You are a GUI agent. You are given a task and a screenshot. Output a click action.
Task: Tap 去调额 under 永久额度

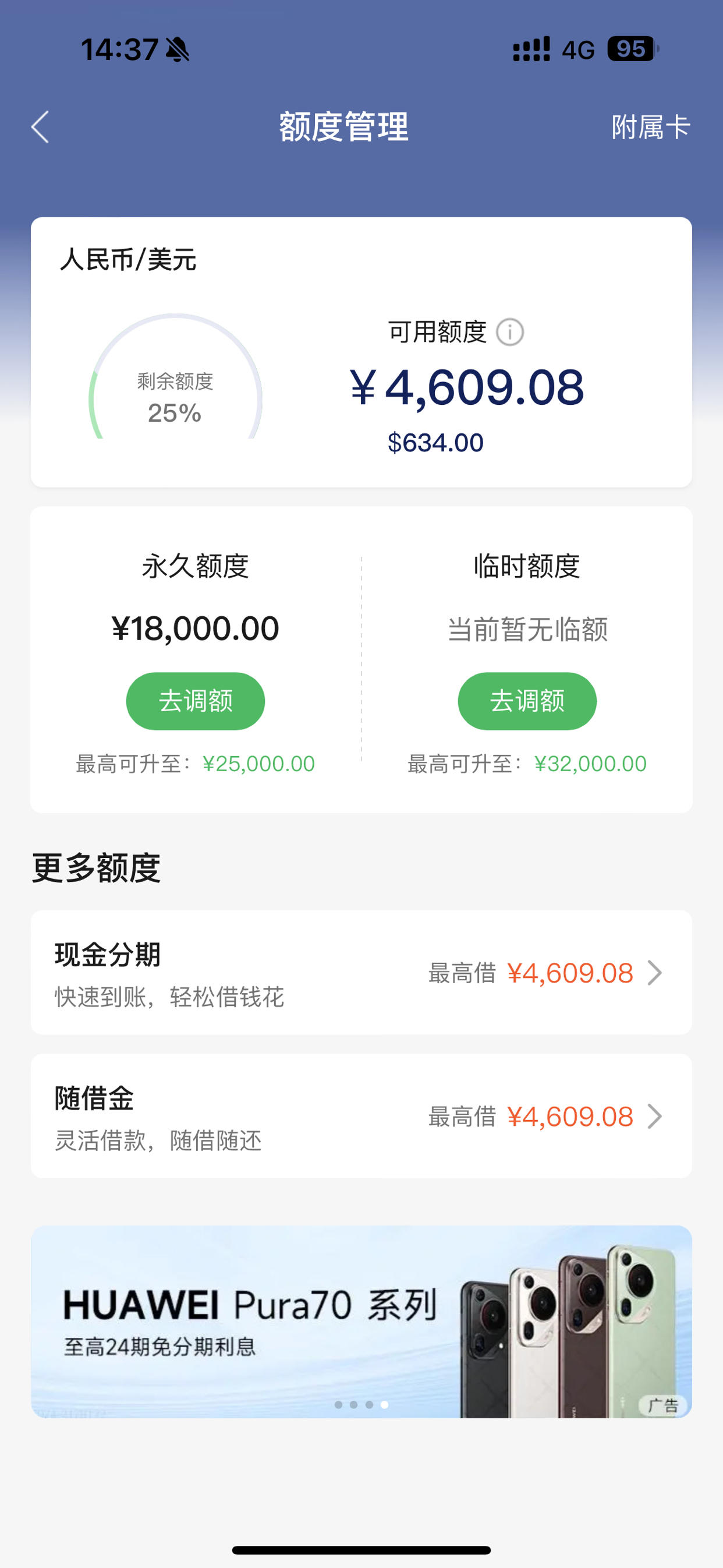(196, 701)
